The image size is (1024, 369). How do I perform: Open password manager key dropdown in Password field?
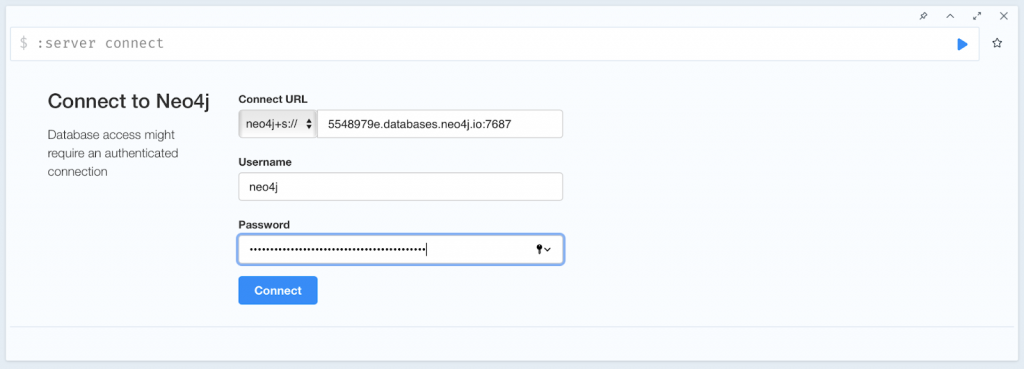click(x=543, y=249)
